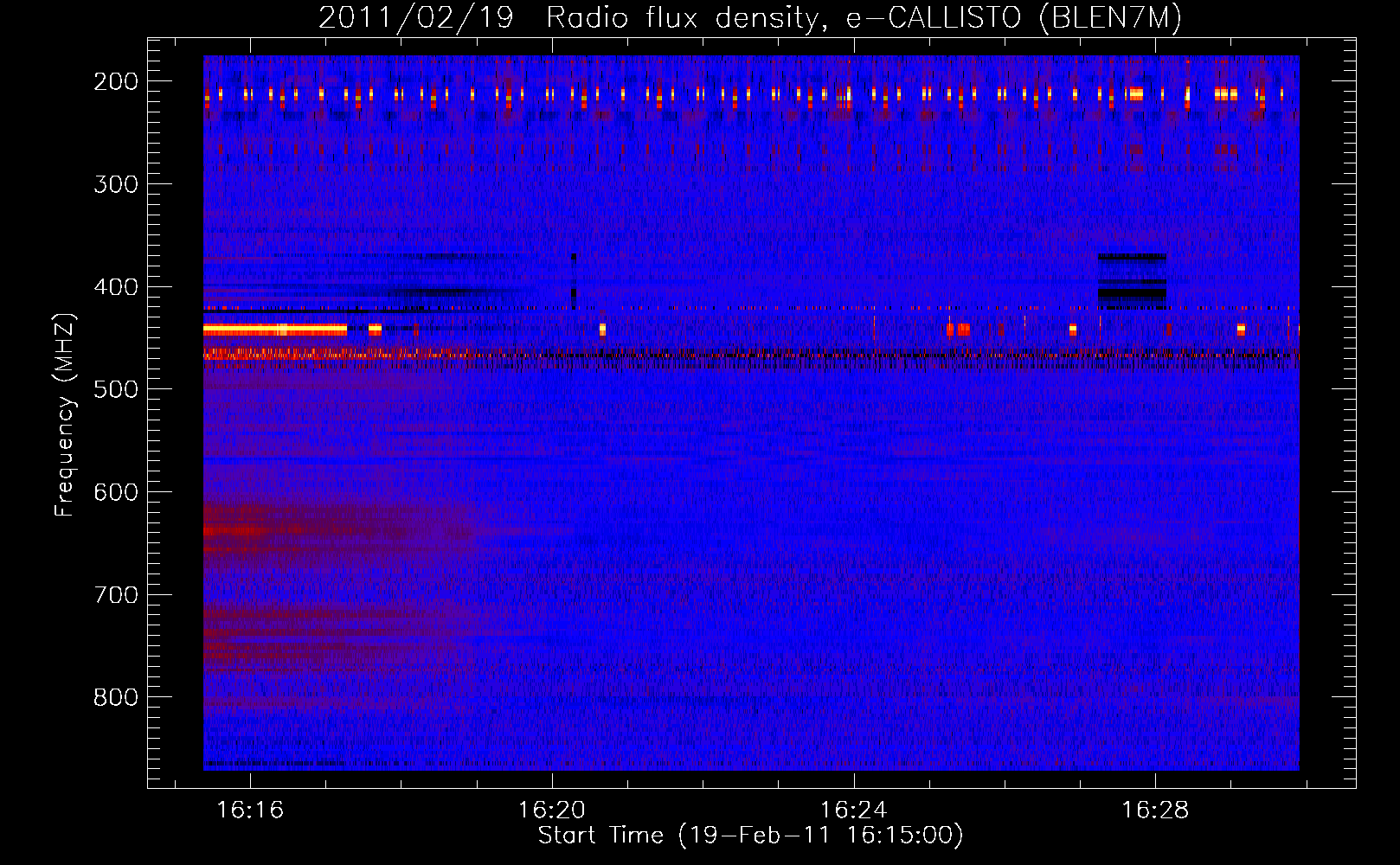The height and width of the screenshot is (865, 1400).
Task: Click the 16:20 time tick label
Action: (552, 810)
